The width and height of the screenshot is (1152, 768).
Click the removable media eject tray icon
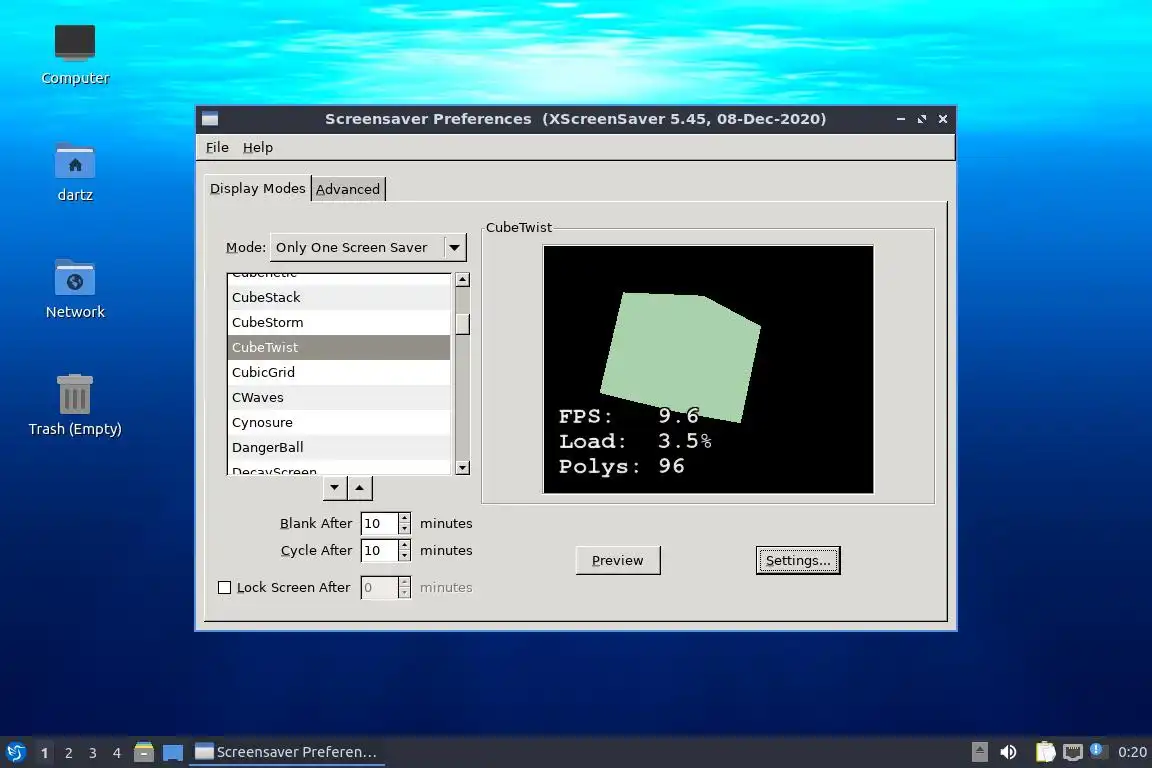tap(979, 752)
